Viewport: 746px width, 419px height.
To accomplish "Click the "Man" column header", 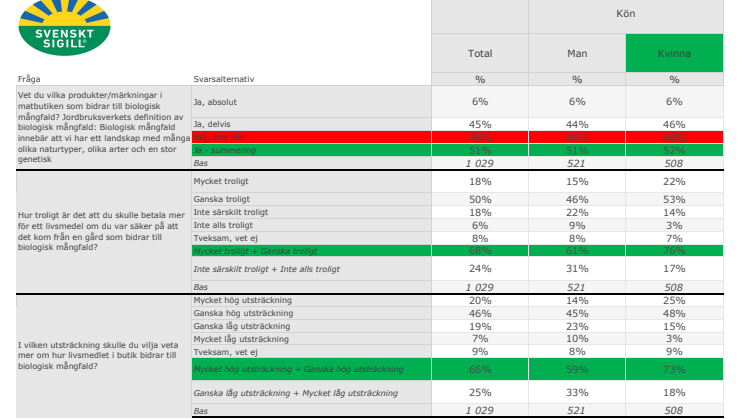I will pos(577,53).
